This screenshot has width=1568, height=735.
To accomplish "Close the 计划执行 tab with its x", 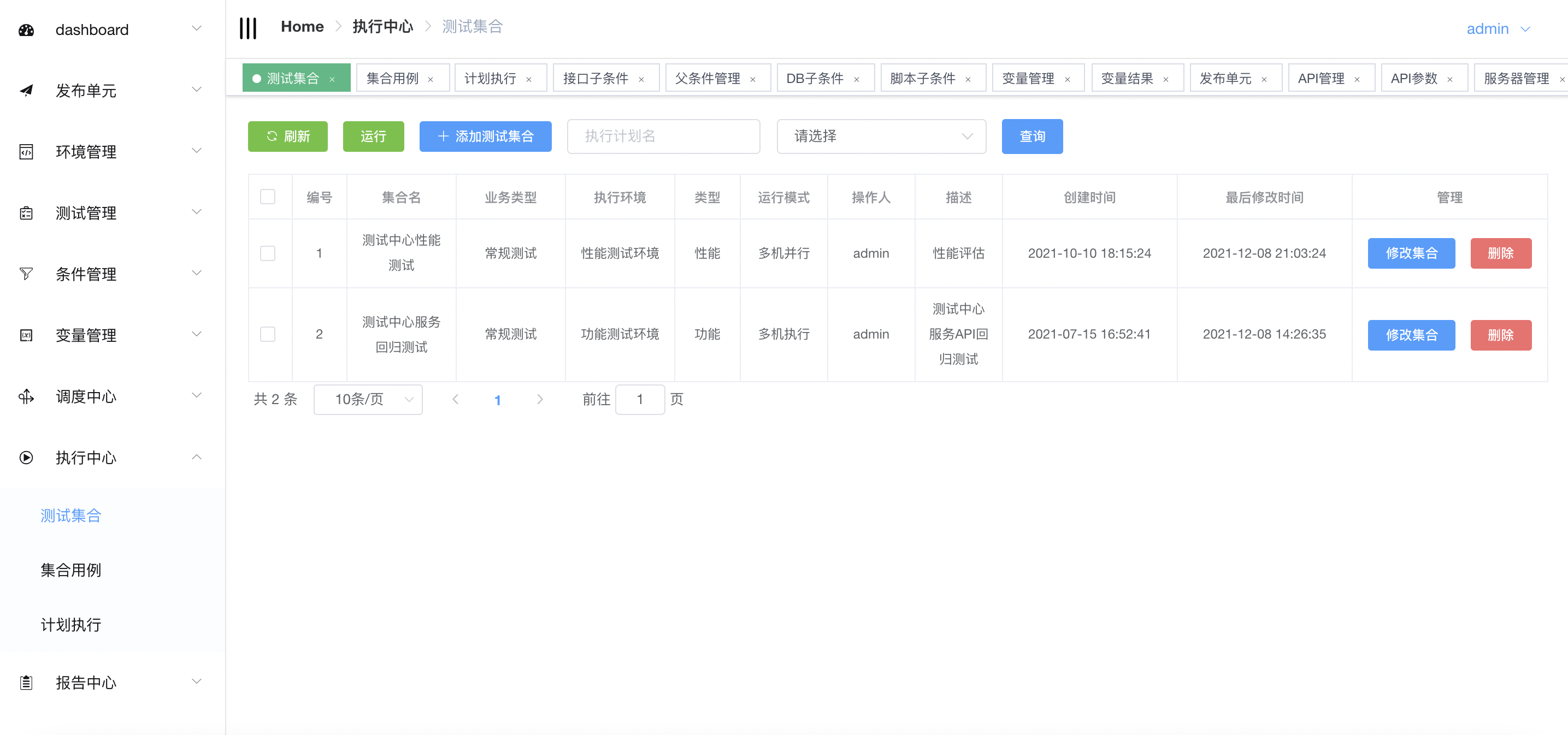I will pos(529,79).
